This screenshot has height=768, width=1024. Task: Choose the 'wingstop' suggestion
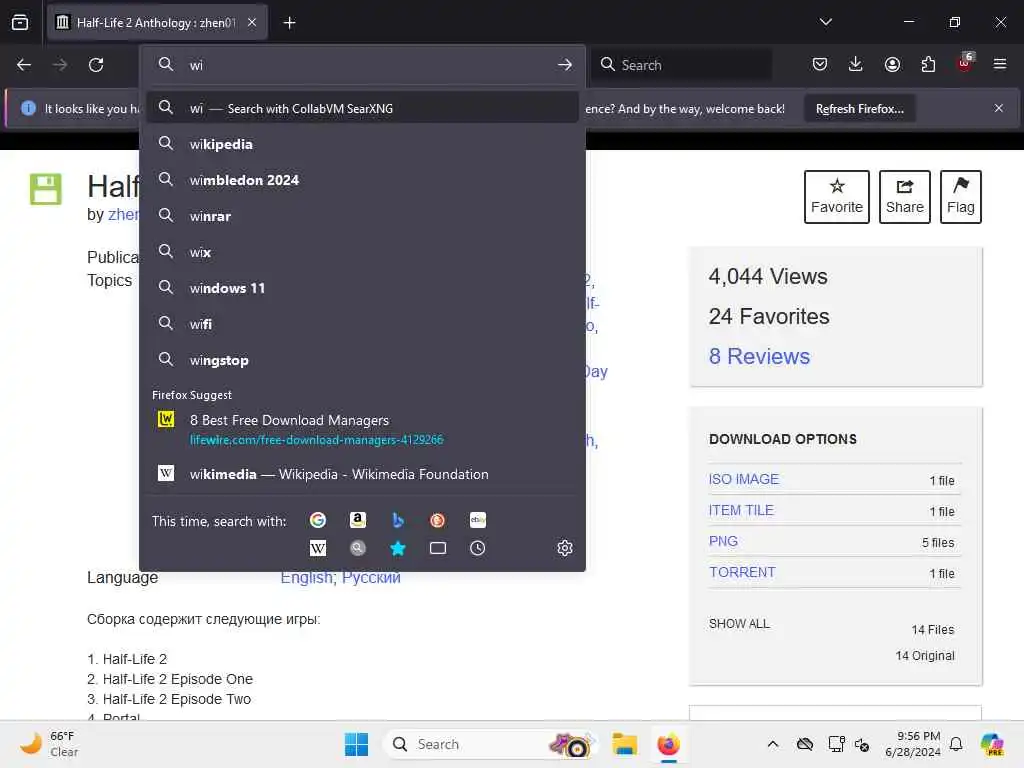(362, 360)
